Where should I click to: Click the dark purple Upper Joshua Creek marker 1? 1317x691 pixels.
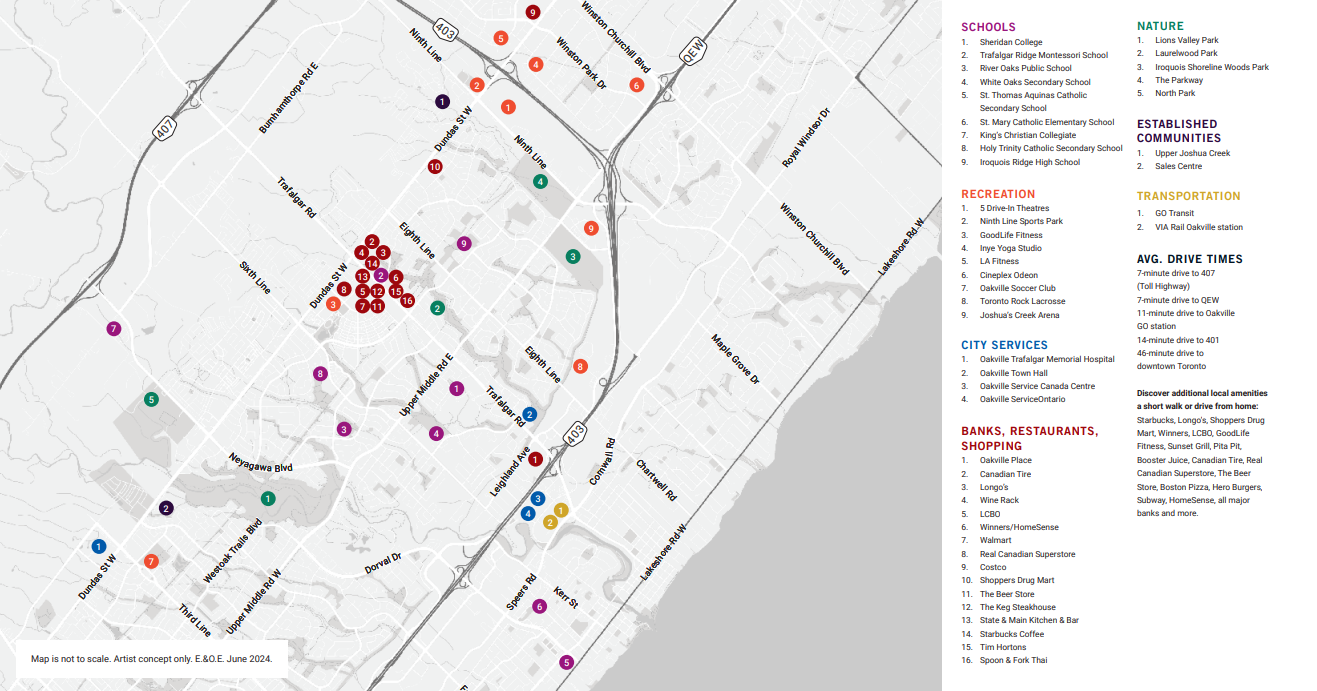pos(442,102)
